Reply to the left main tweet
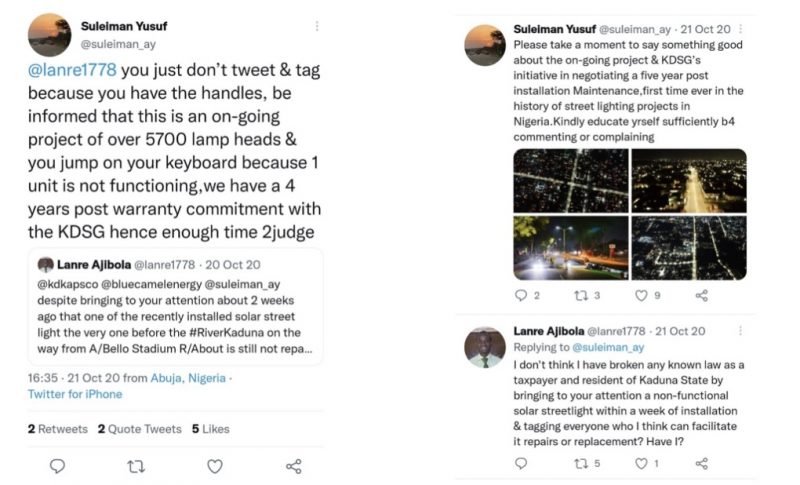800x485 pixels. point(58,466)
